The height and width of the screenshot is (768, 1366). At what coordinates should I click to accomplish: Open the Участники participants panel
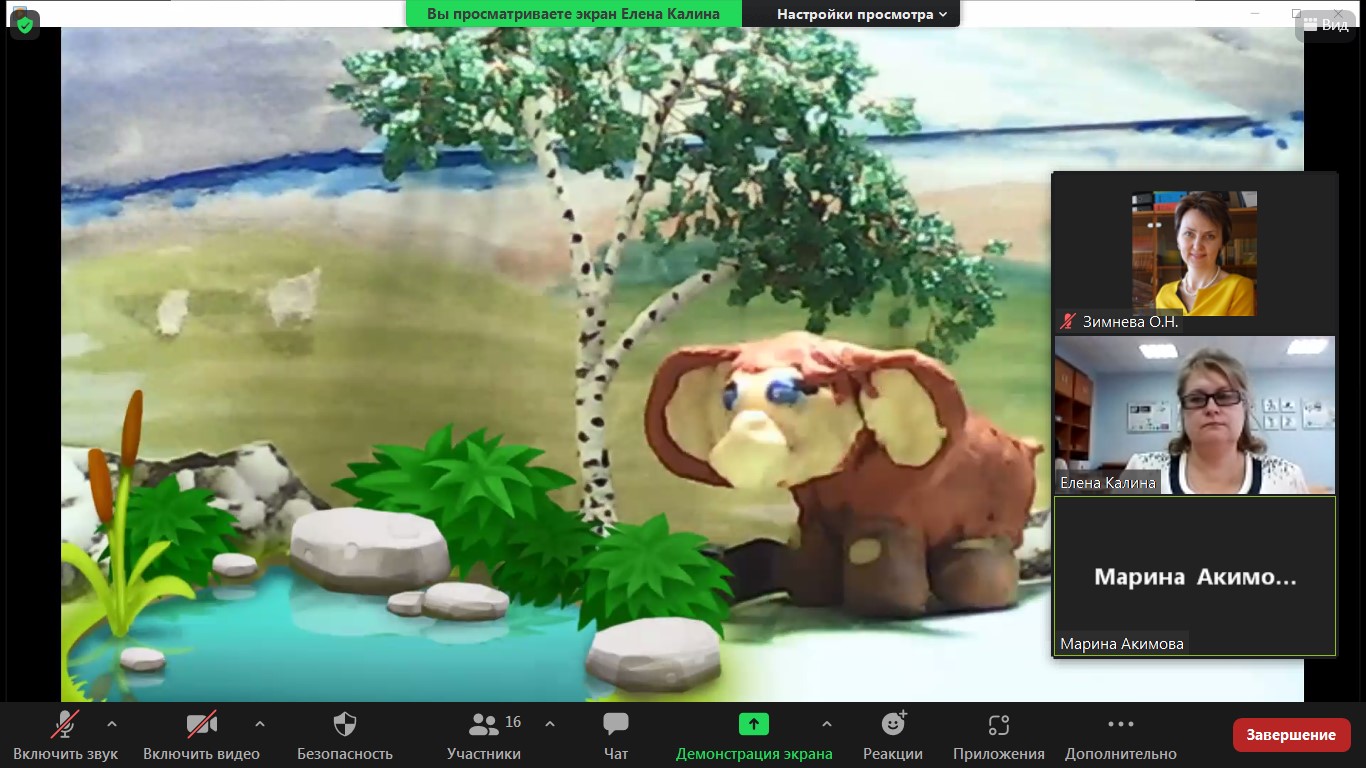tap(484, 736)
